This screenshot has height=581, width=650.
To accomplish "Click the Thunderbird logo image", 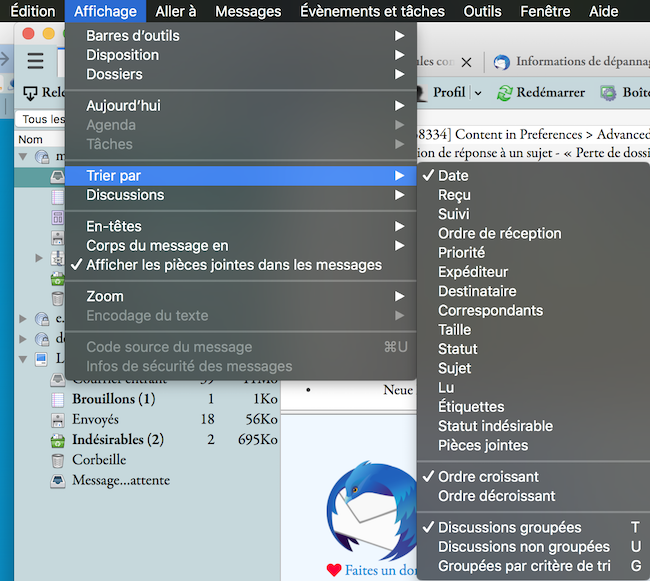I will [x=371, y=510].
